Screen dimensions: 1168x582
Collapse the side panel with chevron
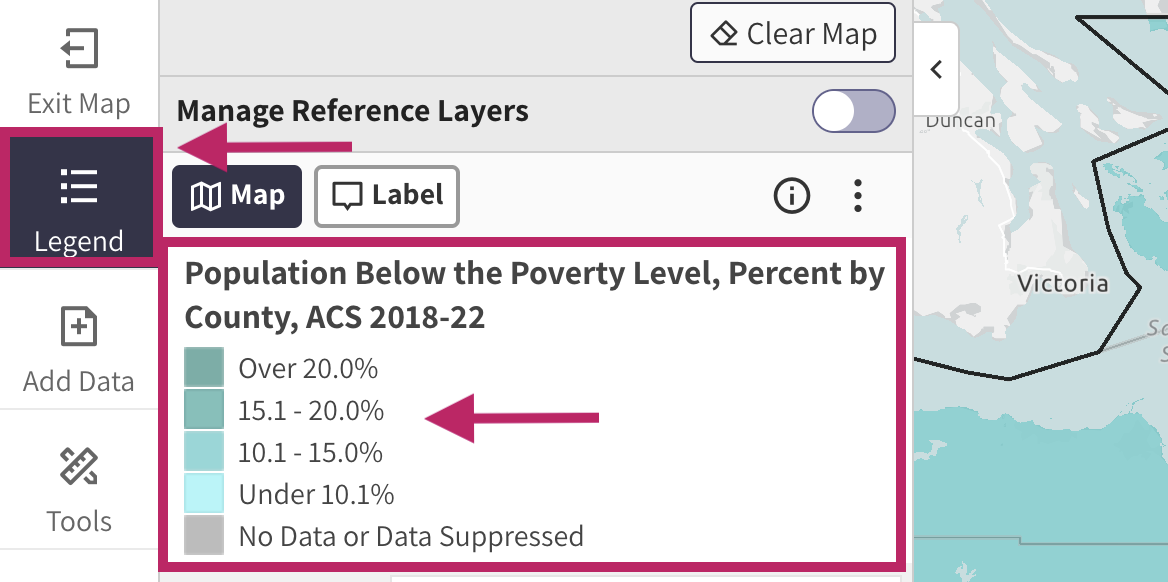[x=936, y=70]
